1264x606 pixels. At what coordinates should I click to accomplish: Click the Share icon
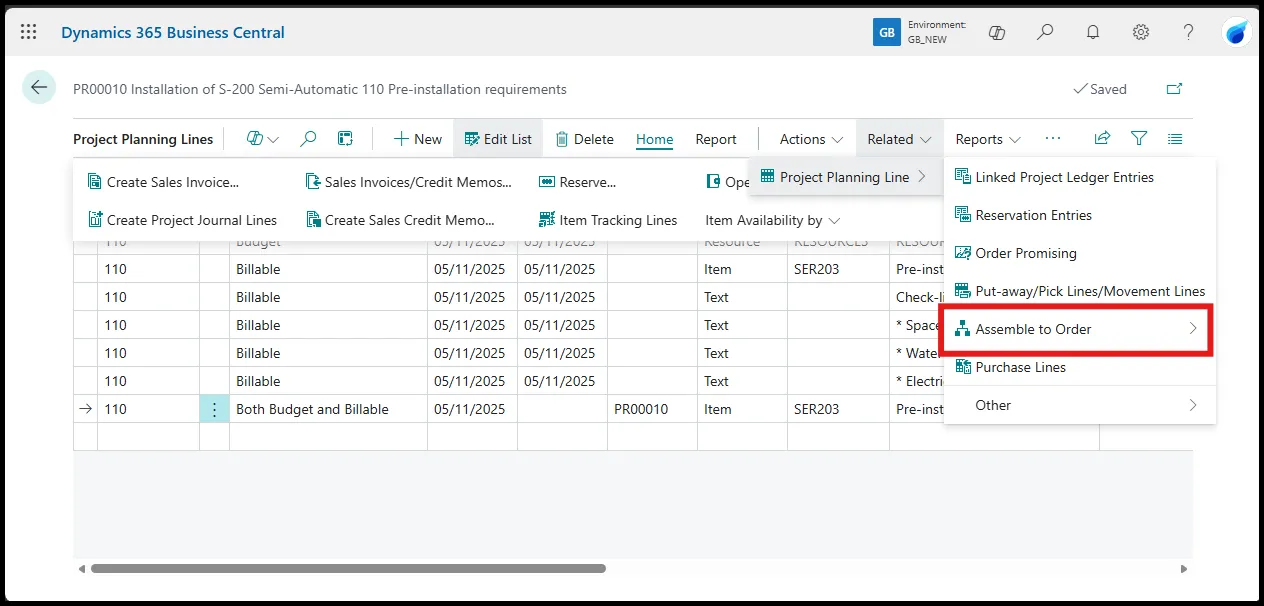(1102, 139)
